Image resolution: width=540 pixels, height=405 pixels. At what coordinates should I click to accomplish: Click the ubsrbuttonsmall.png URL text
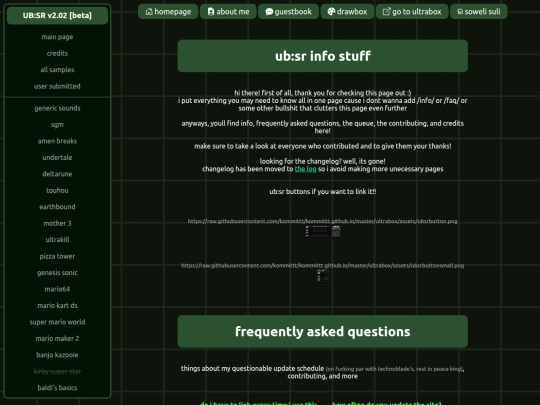coord(322,266)
